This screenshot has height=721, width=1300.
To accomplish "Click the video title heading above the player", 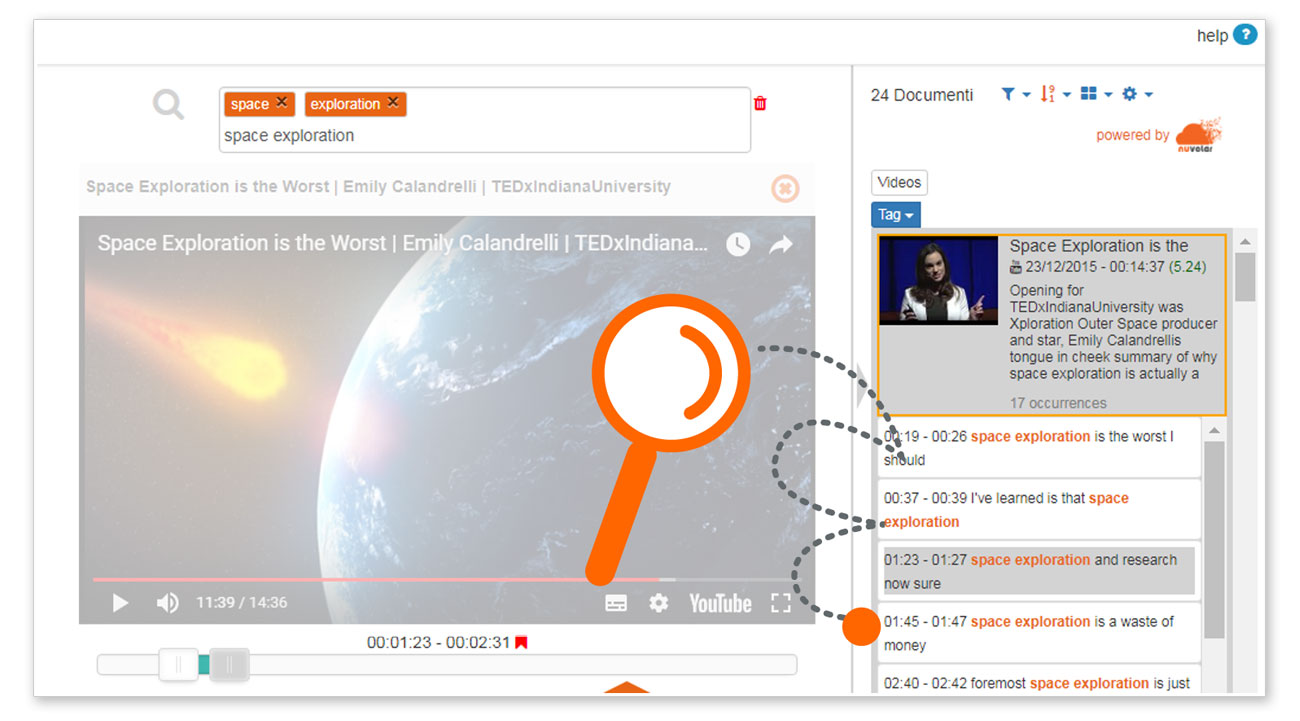I will point(378,187).
